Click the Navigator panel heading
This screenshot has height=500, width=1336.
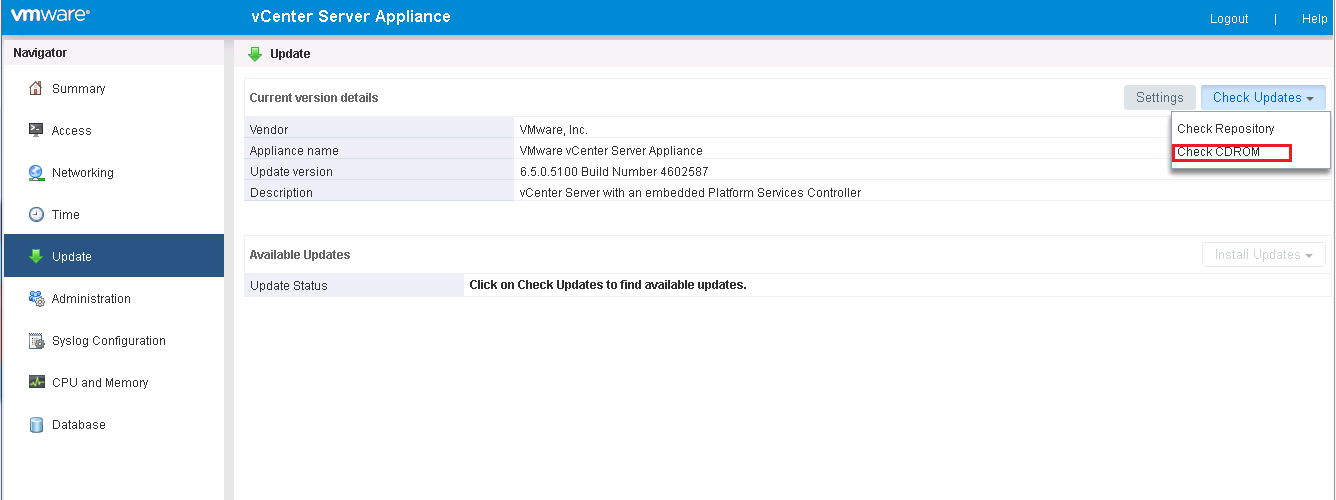[x=40, y=53]
